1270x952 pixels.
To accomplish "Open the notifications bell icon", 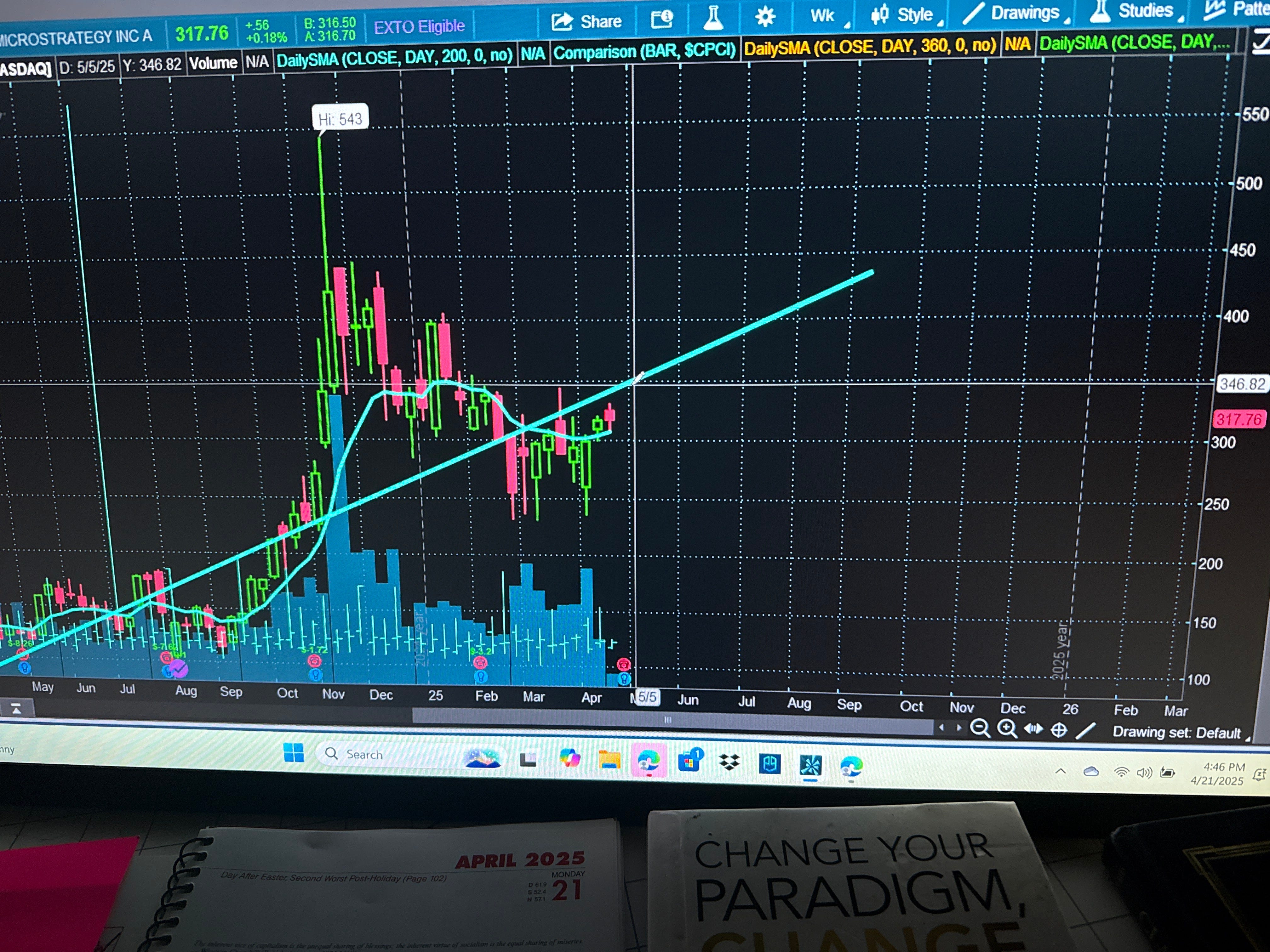I will [1259, 775].
